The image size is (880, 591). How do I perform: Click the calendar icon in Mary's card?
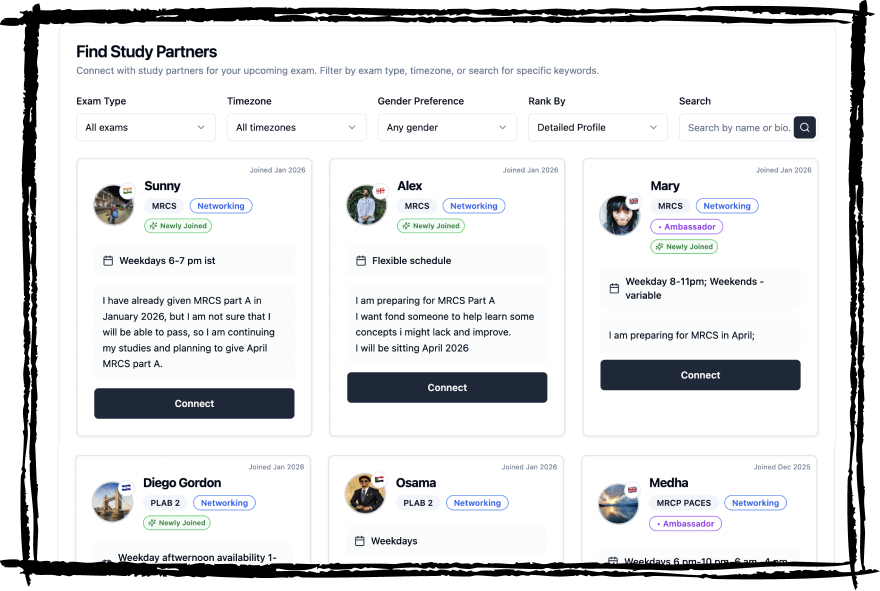click(x=614, y=288)
